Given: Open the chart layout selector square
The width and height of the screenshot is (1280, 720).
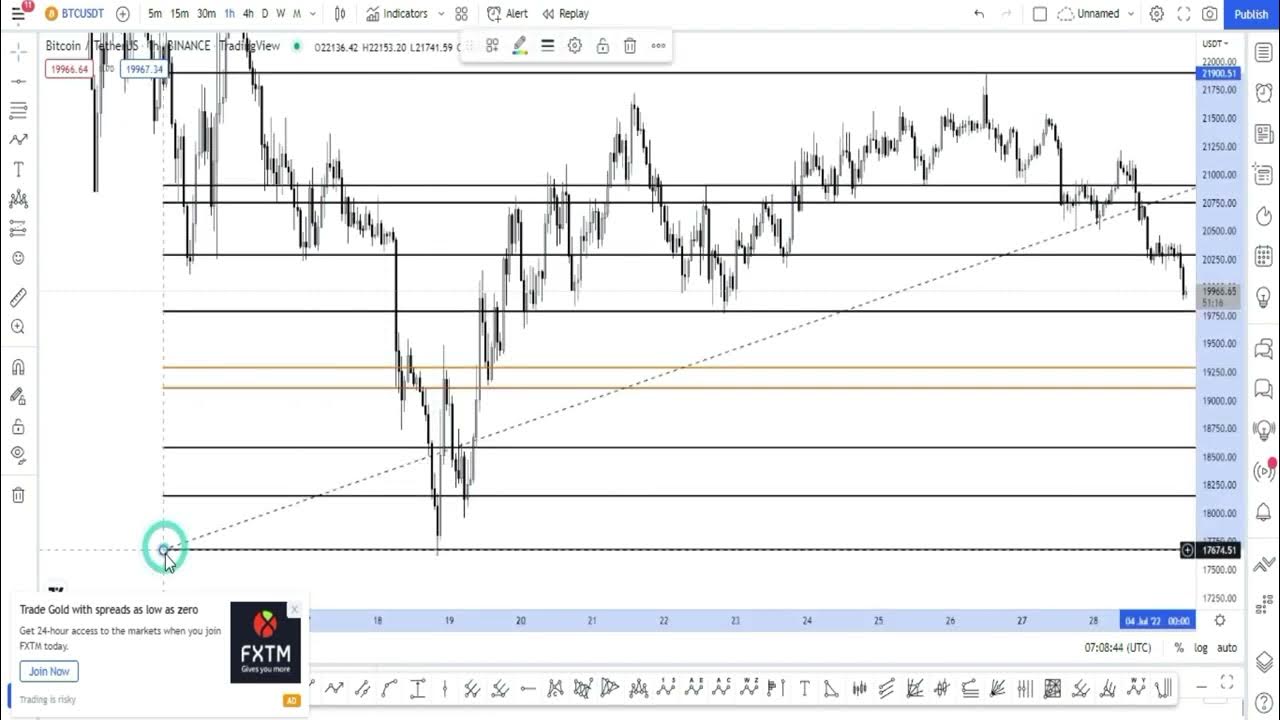Looking at the screenshot, I should point(1039,14).
